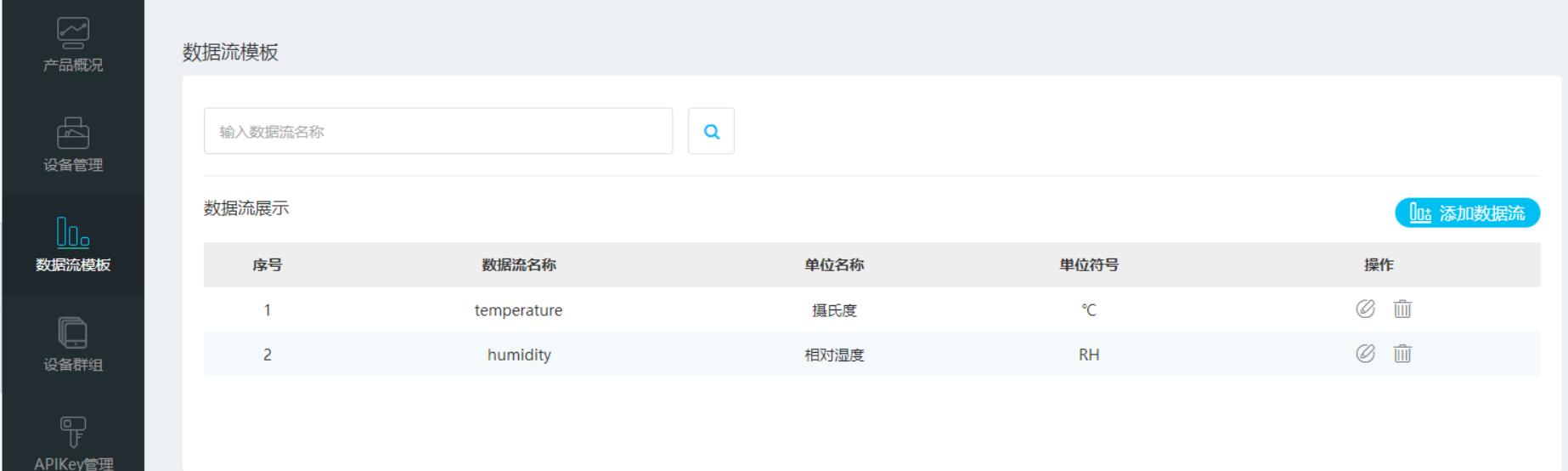
Task: Click the RH unit symbol cell
Action: click(x=1089, y=355)
